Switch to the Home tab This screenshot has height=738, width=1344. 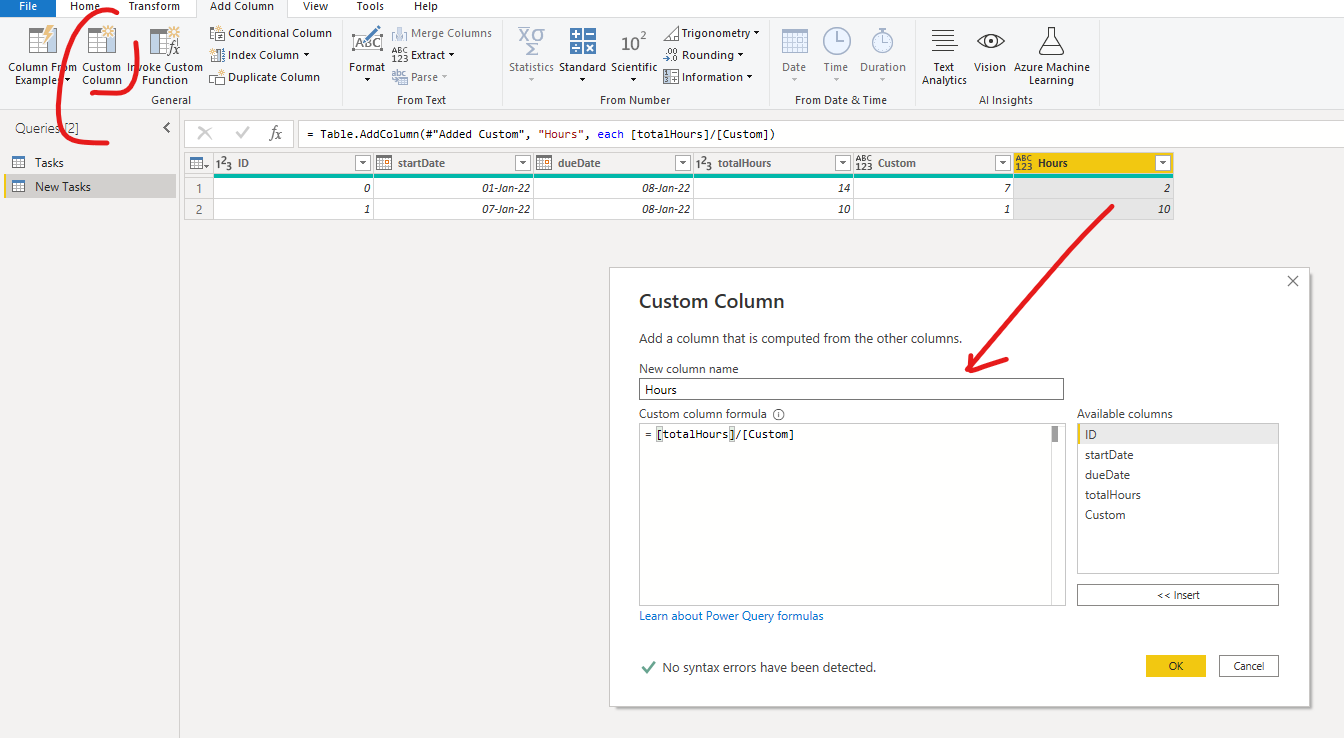pos(85,7)
